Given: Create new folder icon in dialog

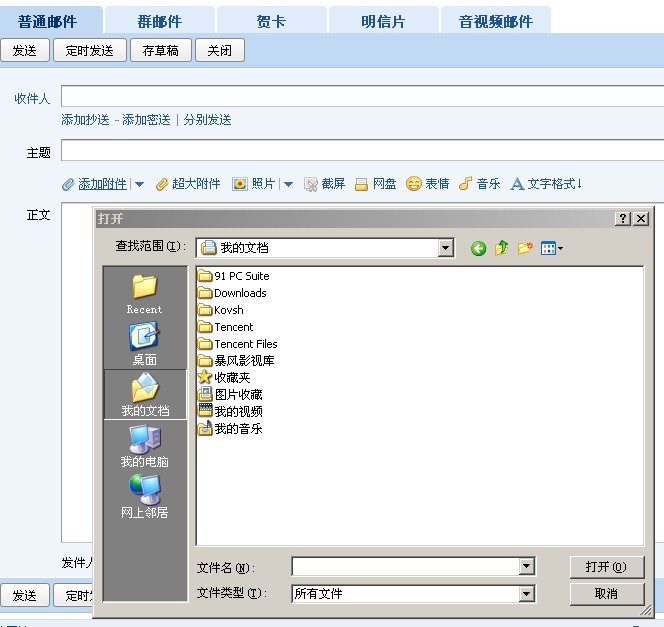Looking at the screenshot, I should pyautogui.click(x=525, y=248).
